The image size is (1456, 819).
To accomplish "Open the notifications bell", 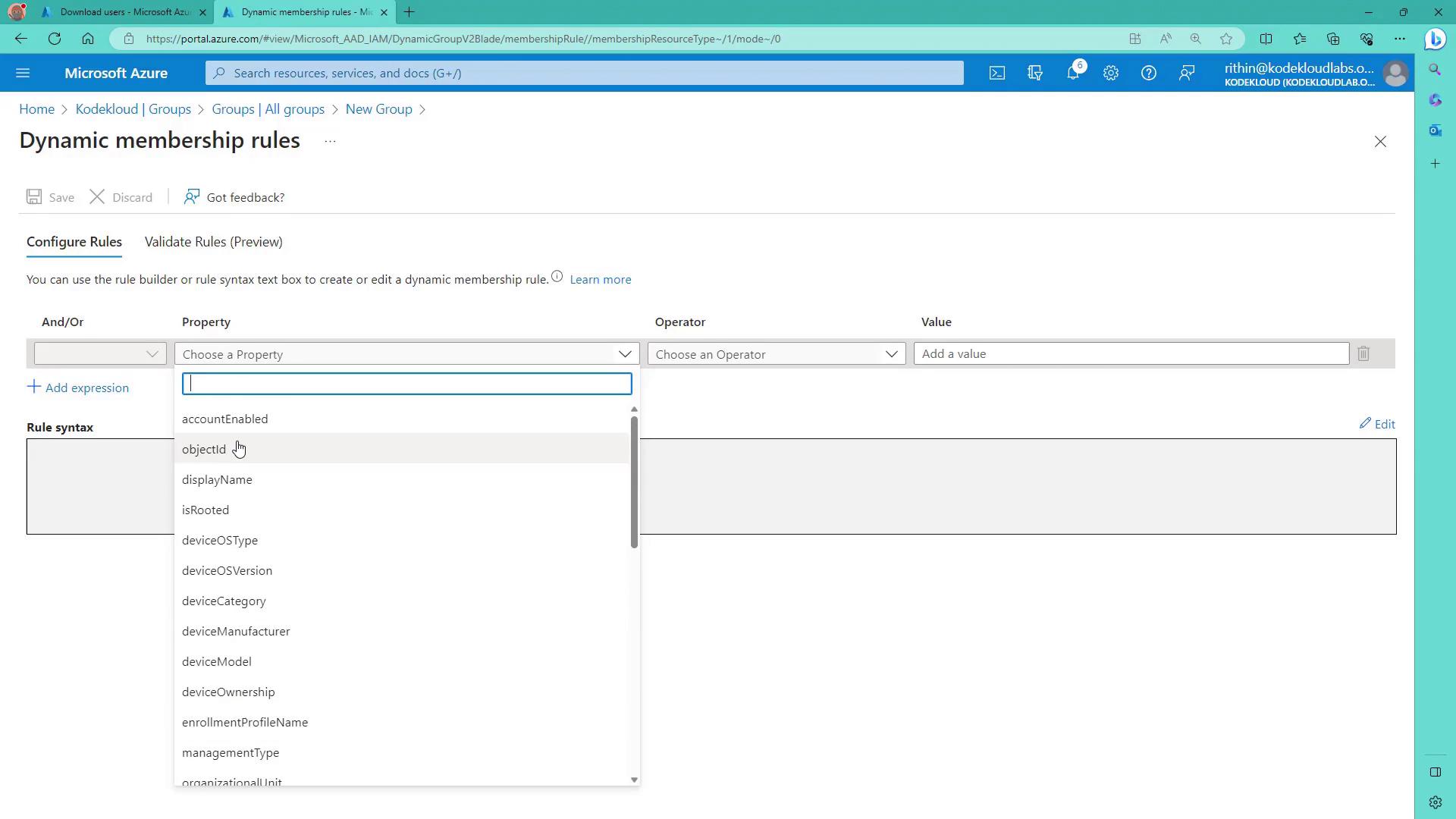I will pyautogui.click(x=1073, y=73).
